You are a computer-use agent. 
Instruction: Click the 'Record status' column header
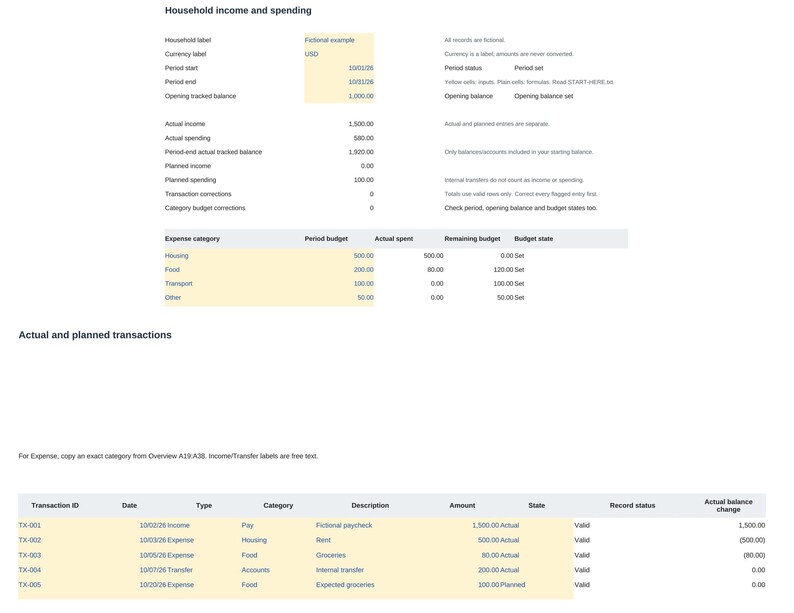pyautogui.click(x=632, y=506)
